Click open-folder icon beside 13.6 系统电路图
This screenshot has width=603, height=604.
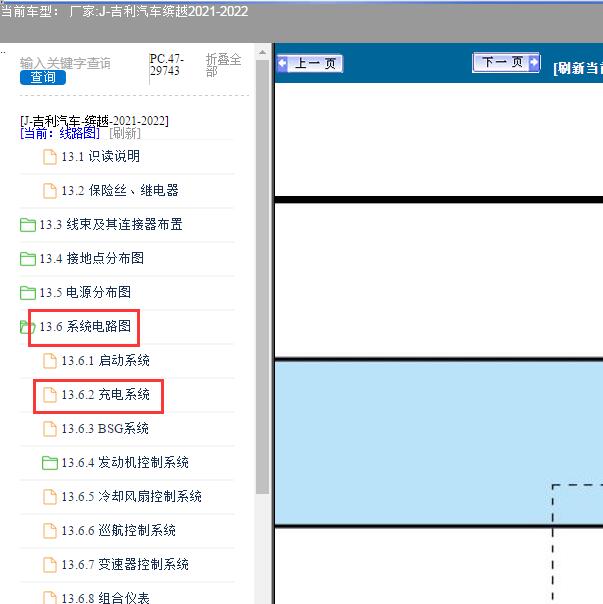click(x=27, y=327)
